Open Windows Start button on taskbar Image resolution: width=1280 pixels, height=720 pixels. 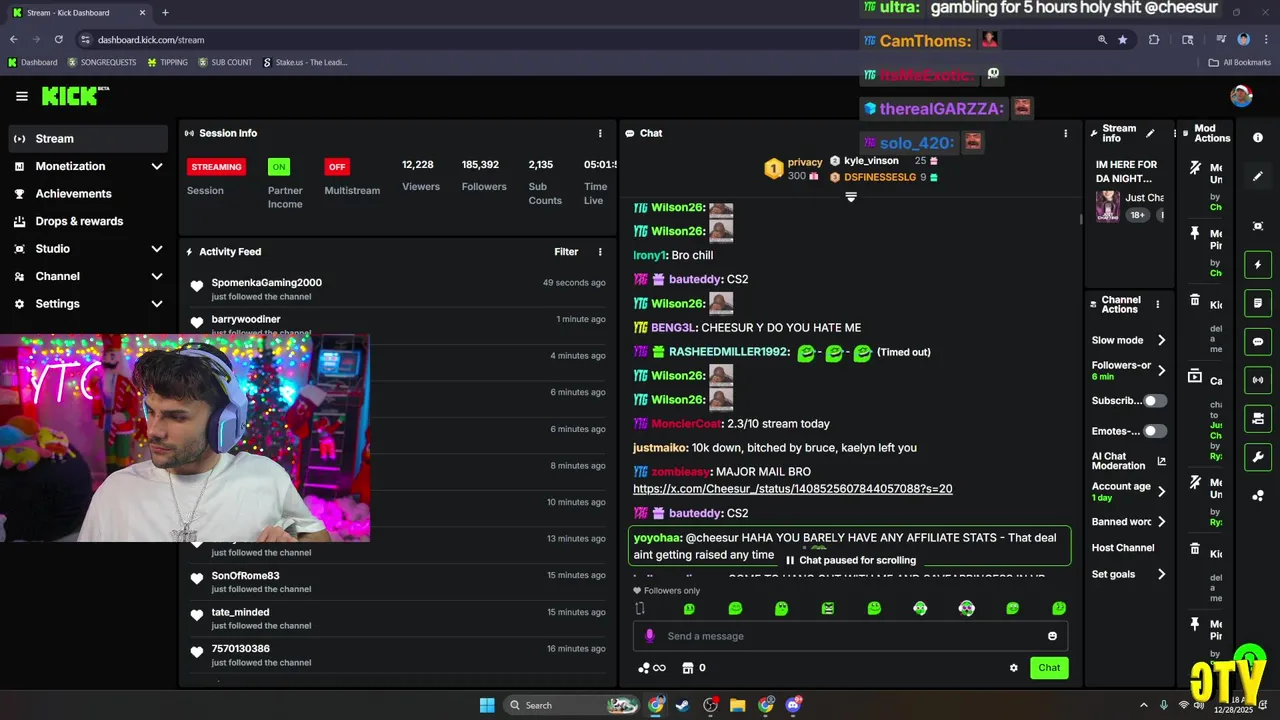point(487,705)
